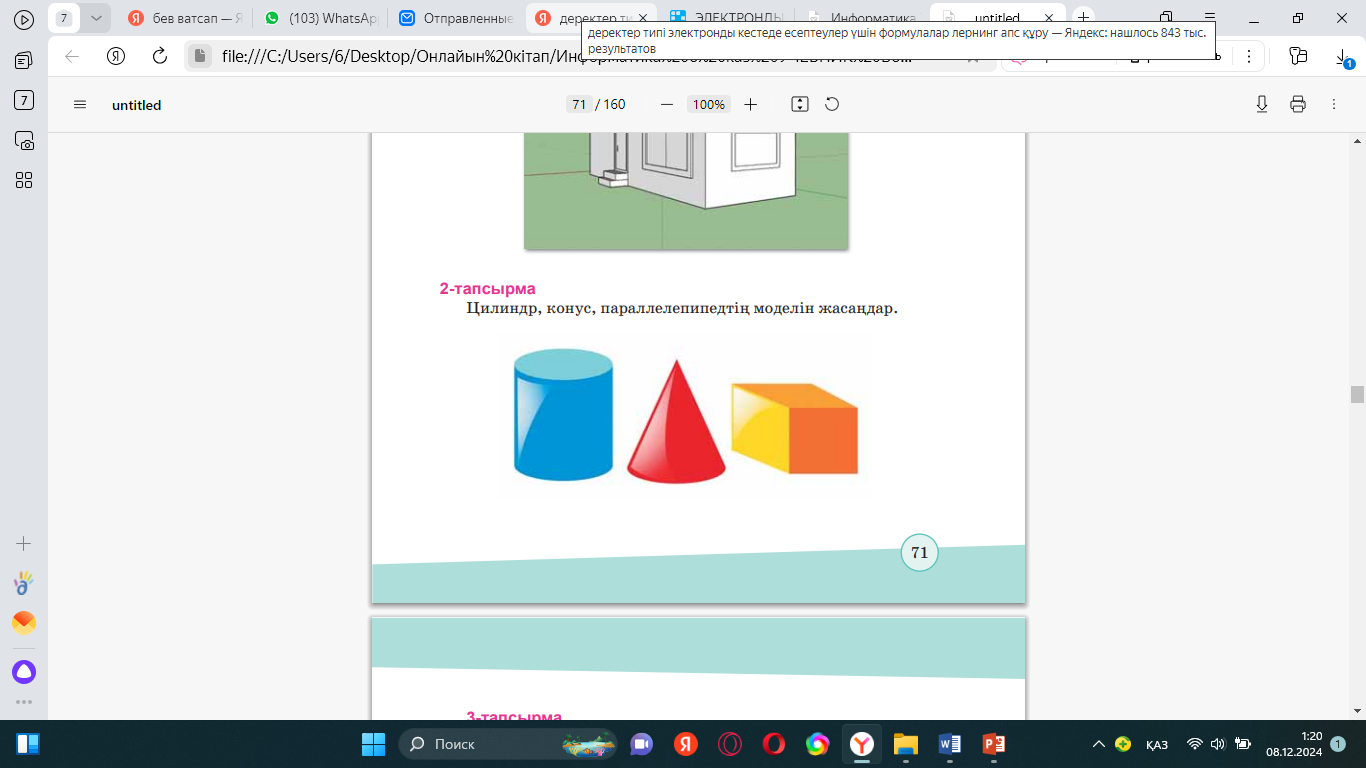Close the 'untitled' tab

(x=1049, y=18)
